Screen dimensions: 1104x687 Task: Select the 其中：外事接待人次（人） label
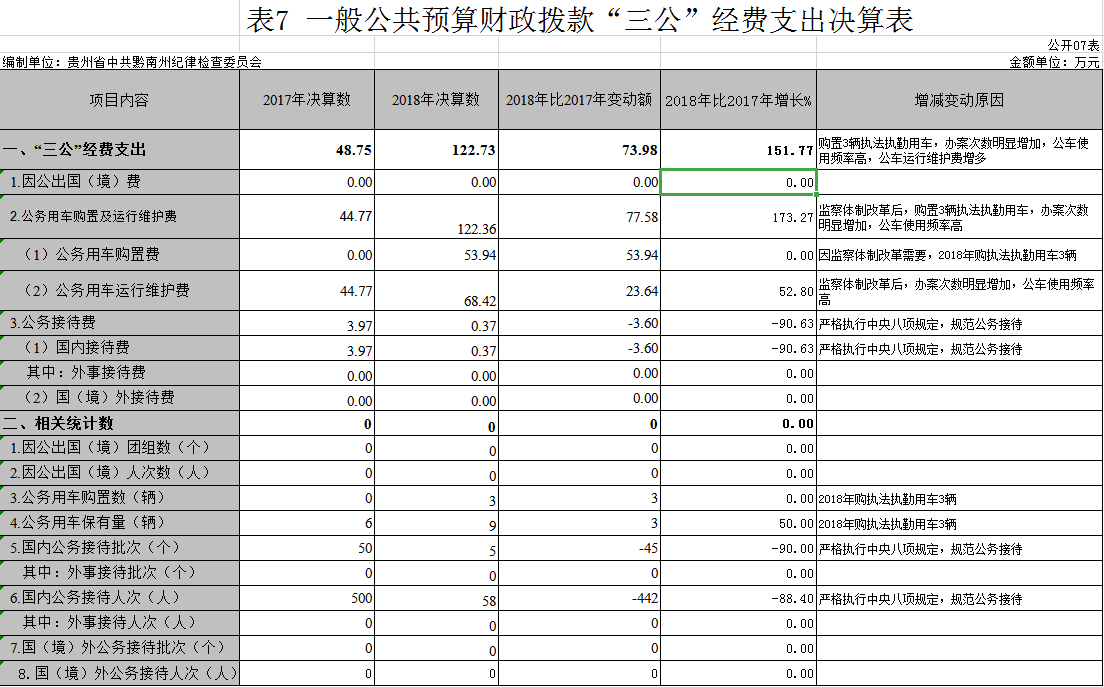(x=120, y=623)
